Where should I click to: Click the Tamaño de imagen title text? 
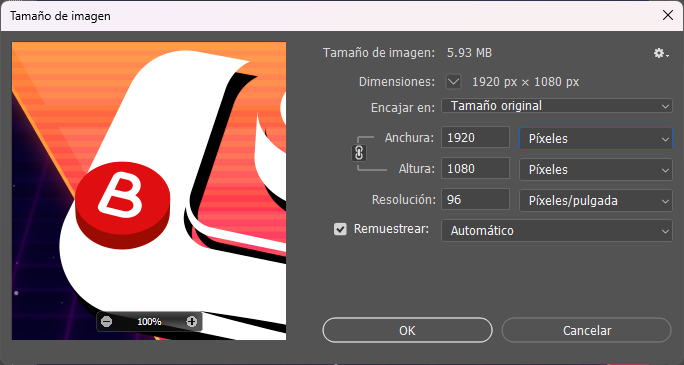coord(60,16)
